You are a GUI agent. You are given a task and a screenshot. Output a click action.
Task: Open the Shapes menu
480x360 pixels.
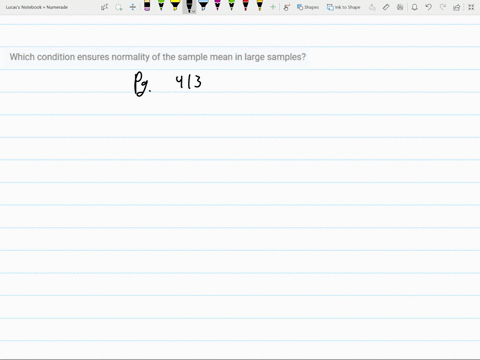pos(308,7)
